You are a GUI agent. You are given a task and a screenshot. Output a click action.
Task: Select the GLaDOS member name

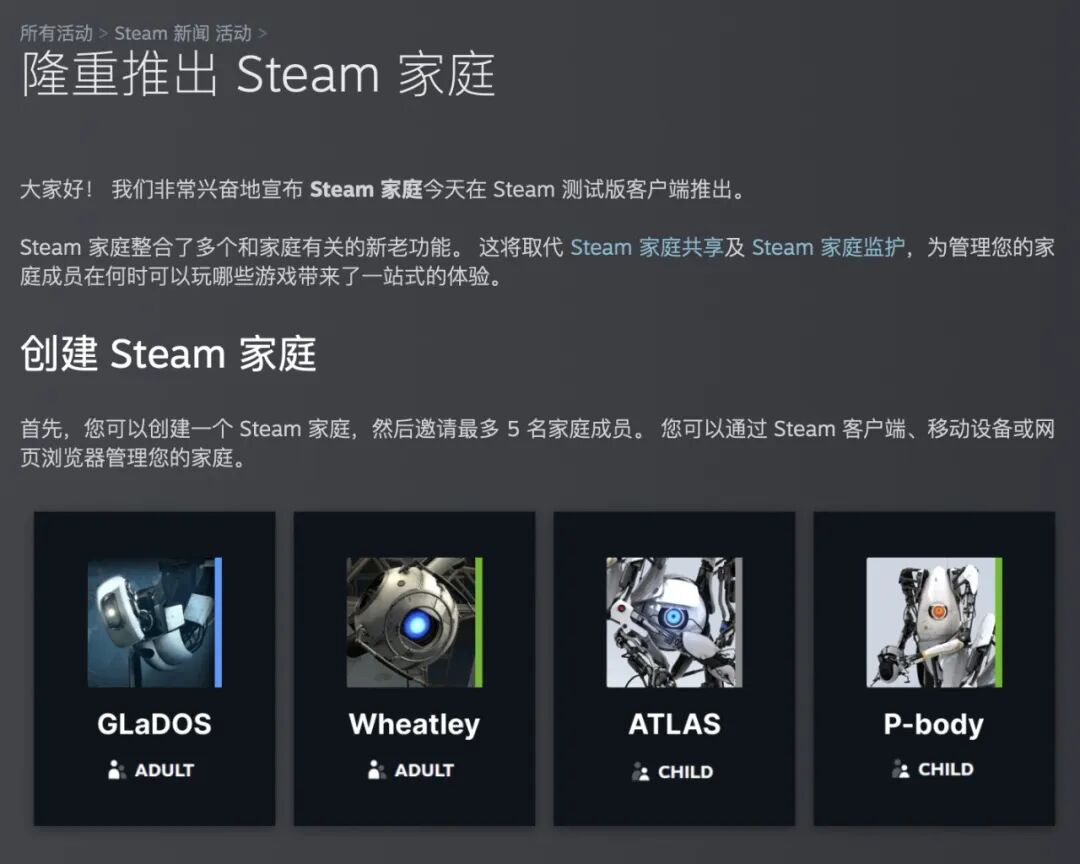pyautogui.click(x=154, y=724)
